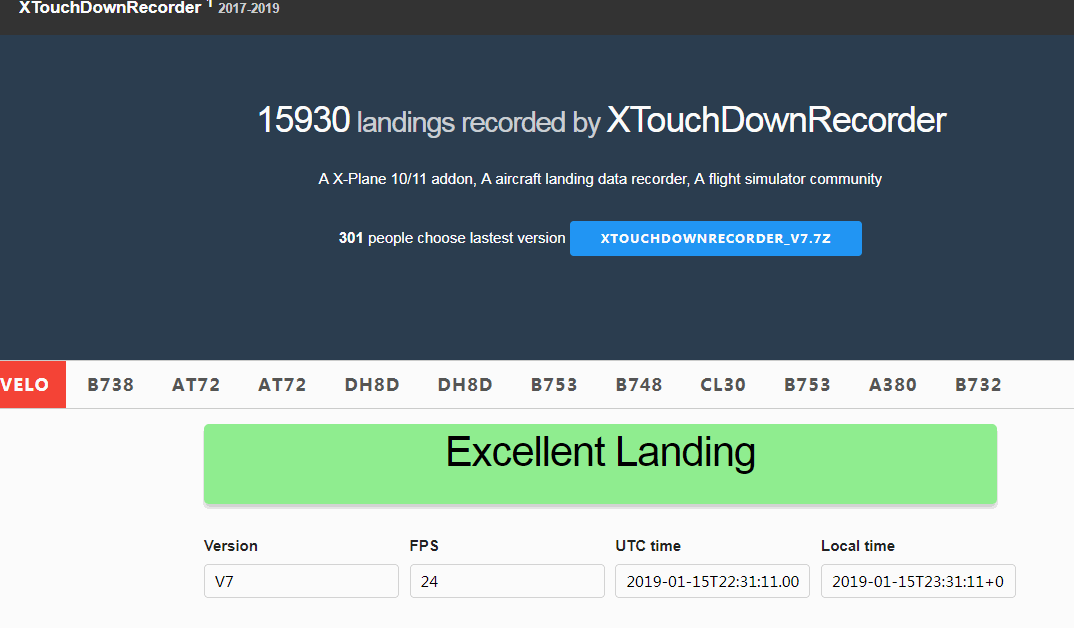Select the B753 tab next to A380
The width and height of the screenshot is (1074, 628).
point(808,384)
